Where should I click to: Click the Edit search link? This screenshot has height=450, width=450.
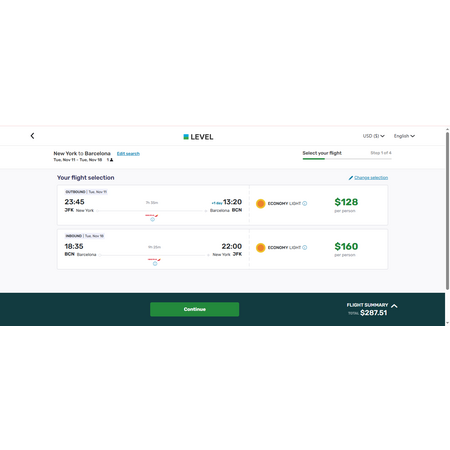click(x=128, y=154)
